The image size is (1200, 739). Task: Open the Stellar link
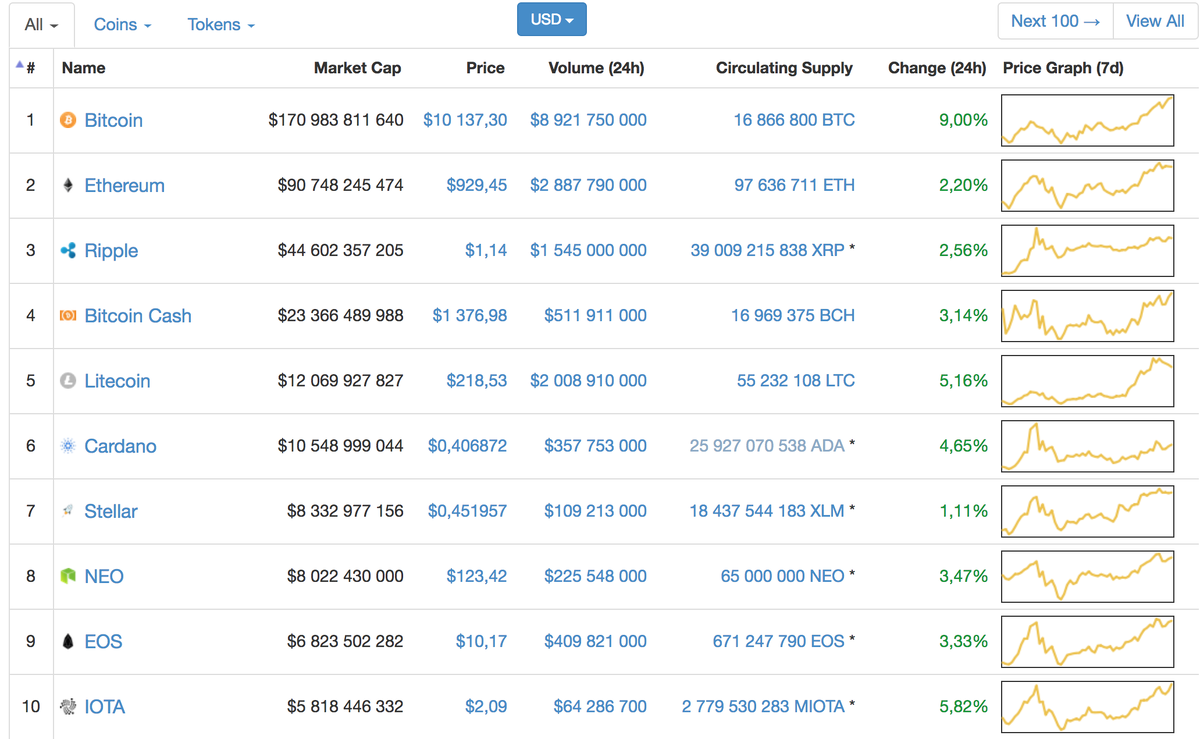pos(111,511)
